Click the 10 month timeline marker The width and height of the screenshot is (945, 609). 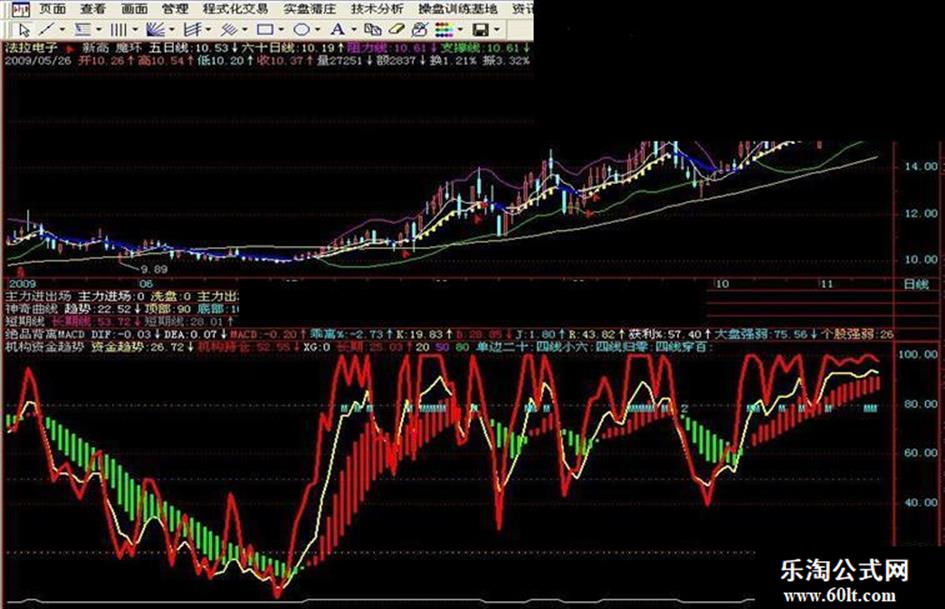(x=722, y=283)
